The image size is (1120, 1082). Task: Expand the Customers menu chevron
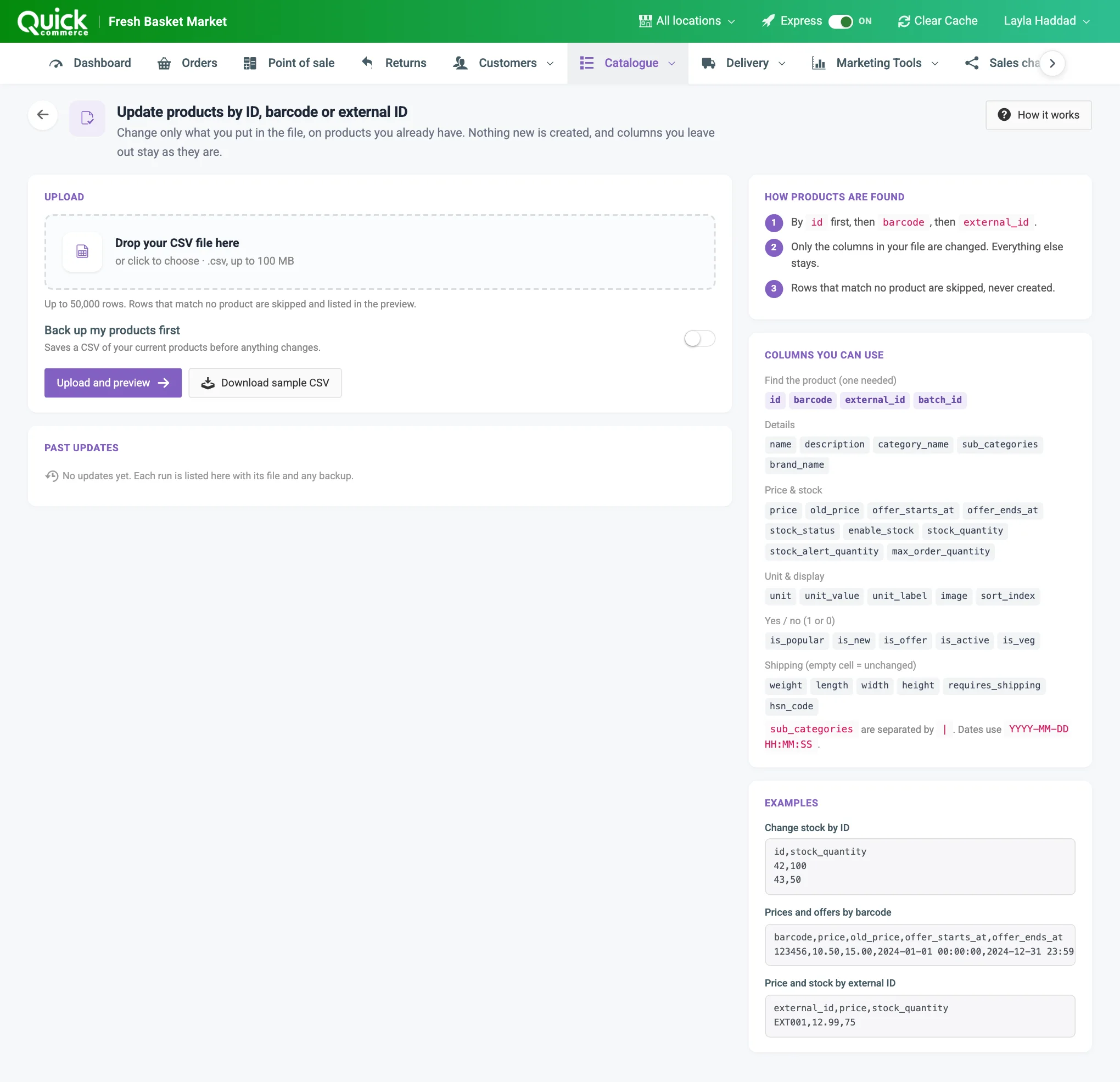tap(550, 64)
